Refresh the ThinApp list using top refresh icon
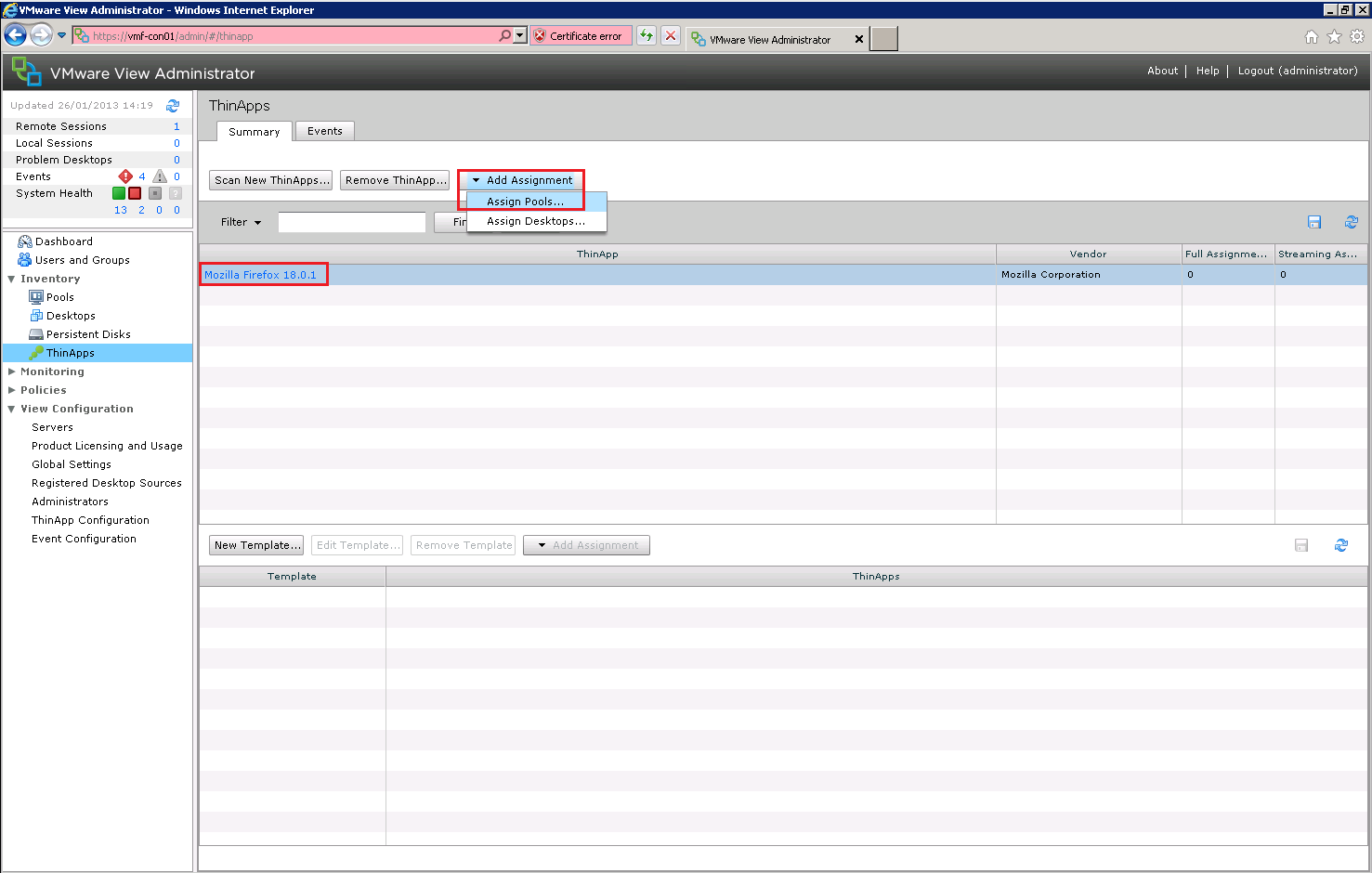The image size is (1372, 873). point(1352,222)
